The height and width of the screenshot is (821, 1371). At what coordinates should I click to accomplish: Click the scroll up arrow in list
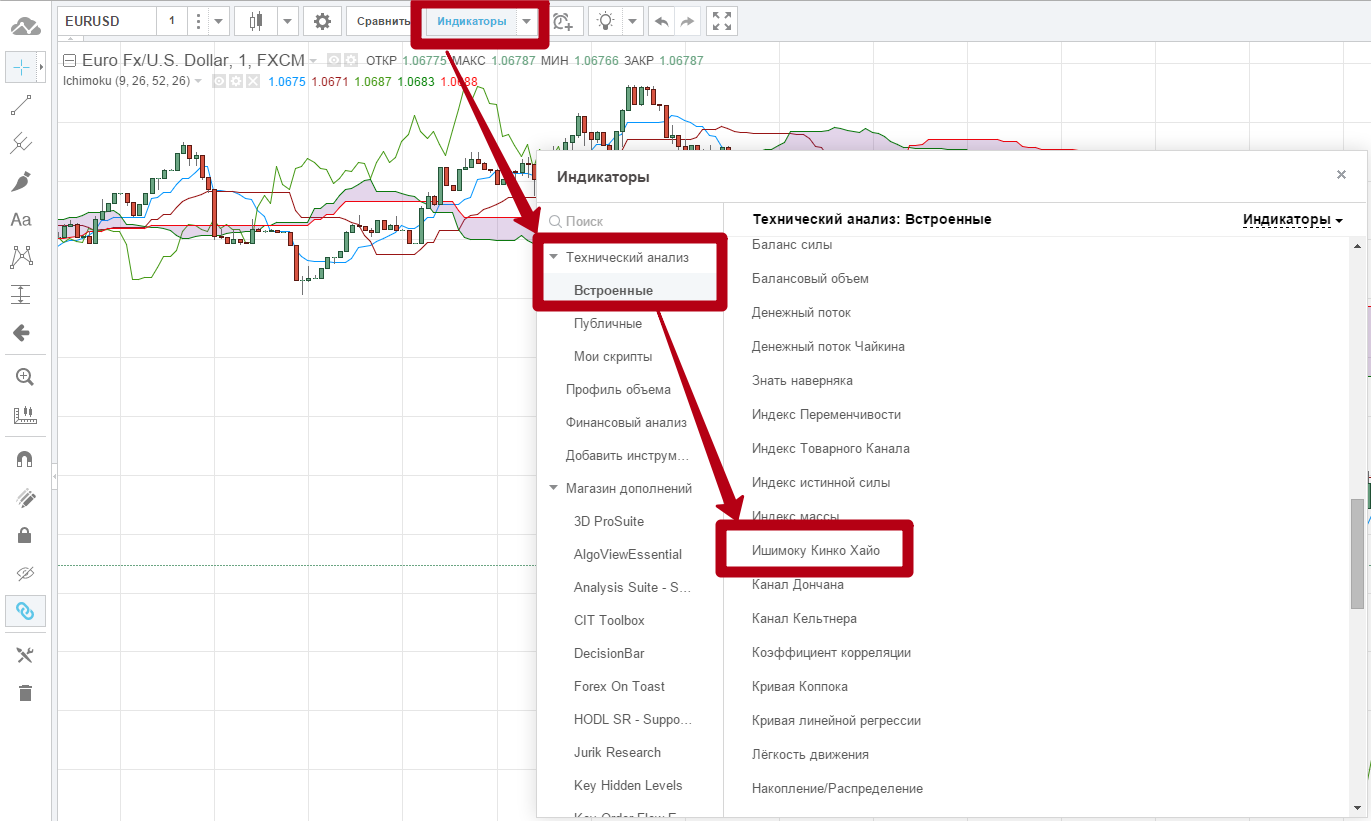click(x=1357, y=246)
